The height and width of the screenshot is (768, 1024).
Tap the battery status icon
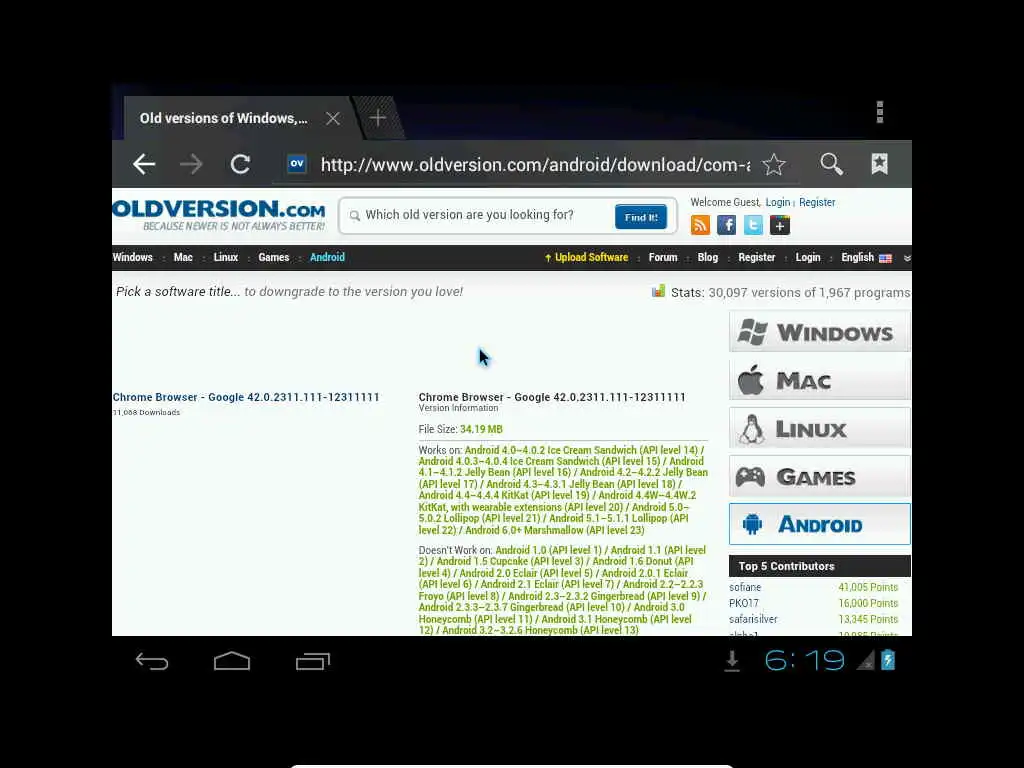(888, 660)
